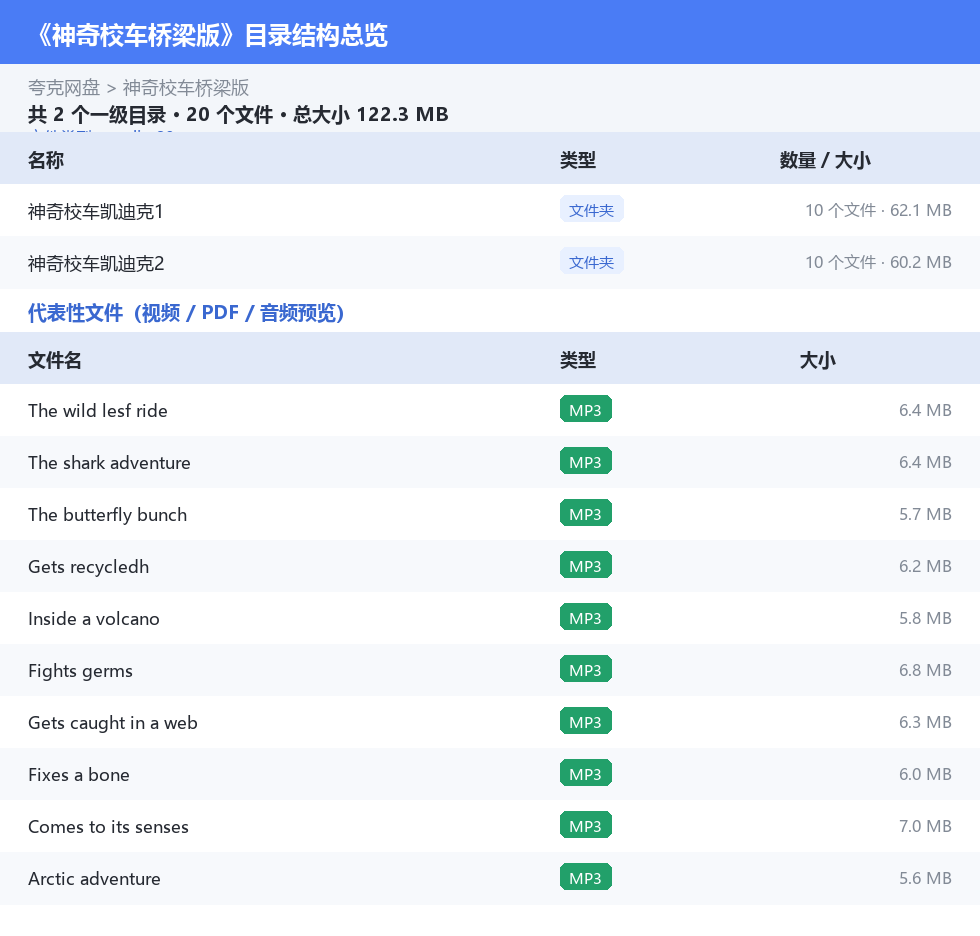This screenshot has width=980, height=936.
Task: Click the 6.3 MB size of Gets caught in a web
Action: 925,722
